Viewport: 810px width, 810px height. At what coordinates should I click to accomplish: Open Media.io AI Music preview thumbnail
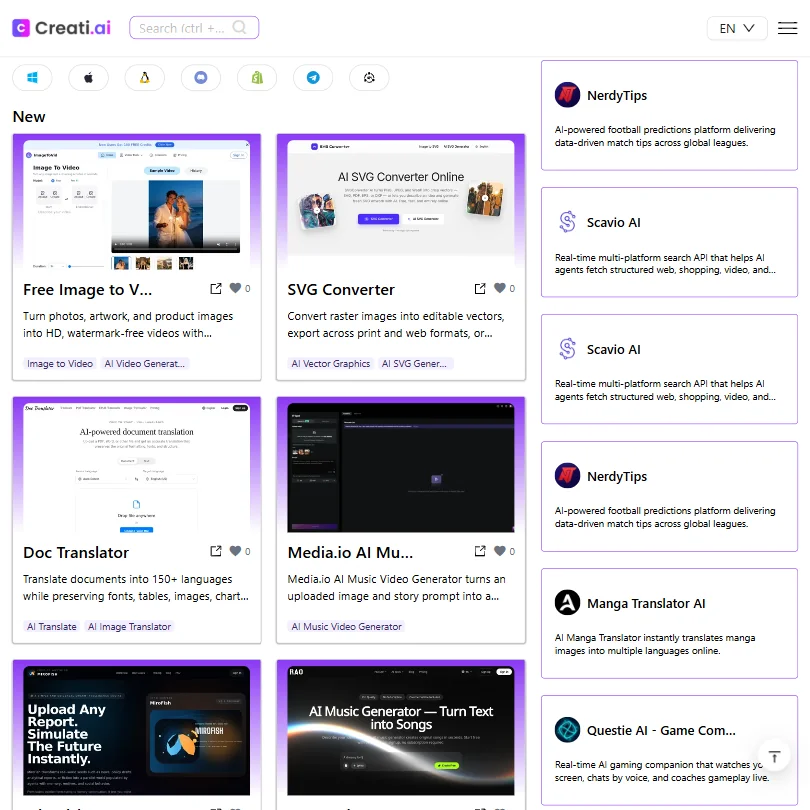[x=401, y=468]
